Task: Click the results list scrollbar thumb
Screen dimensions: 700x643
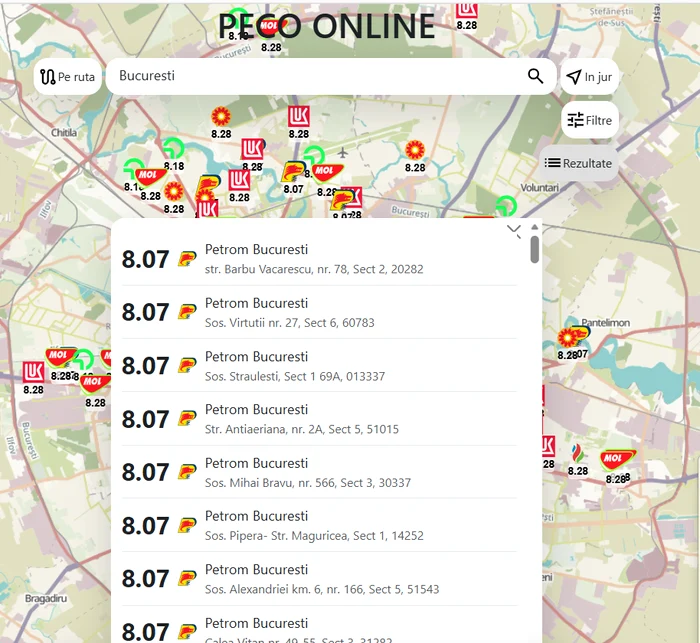Action: [535, 249]
